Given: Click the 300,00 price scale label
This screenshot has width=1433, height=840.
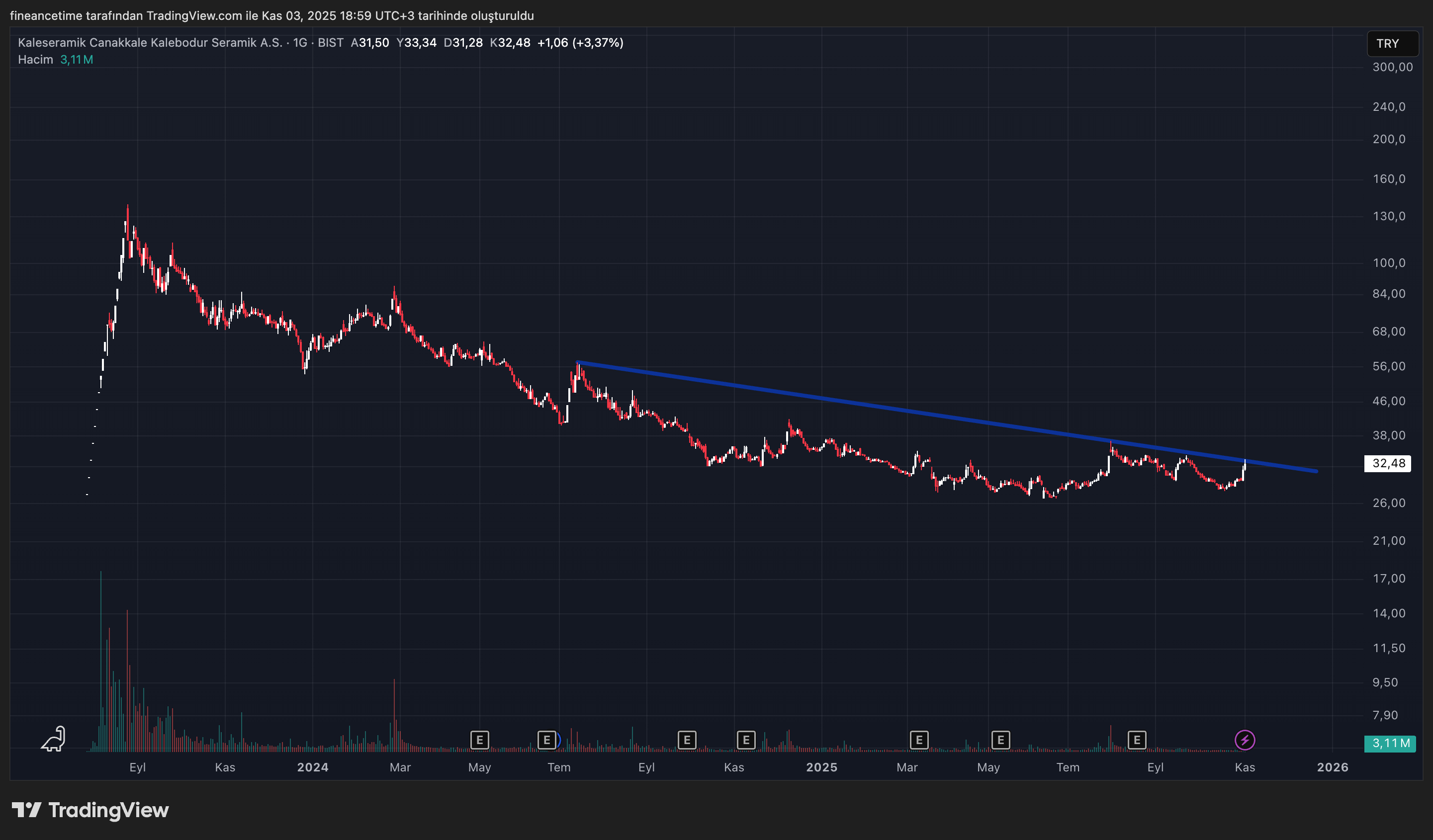Looking at the screenshot, I should click(1392, 67).
